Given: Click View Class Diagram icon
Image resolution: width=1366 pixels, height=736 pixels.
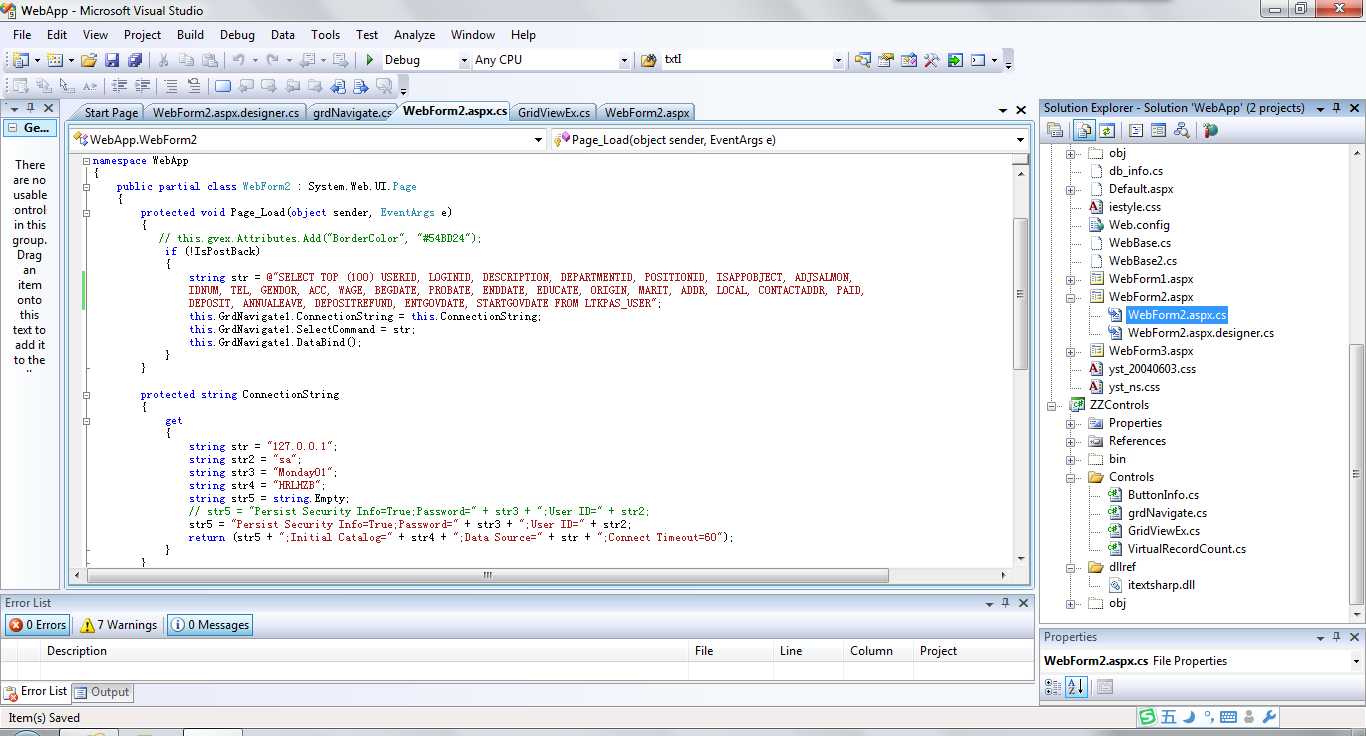Looking at the screenshot, I should 1182,130.
